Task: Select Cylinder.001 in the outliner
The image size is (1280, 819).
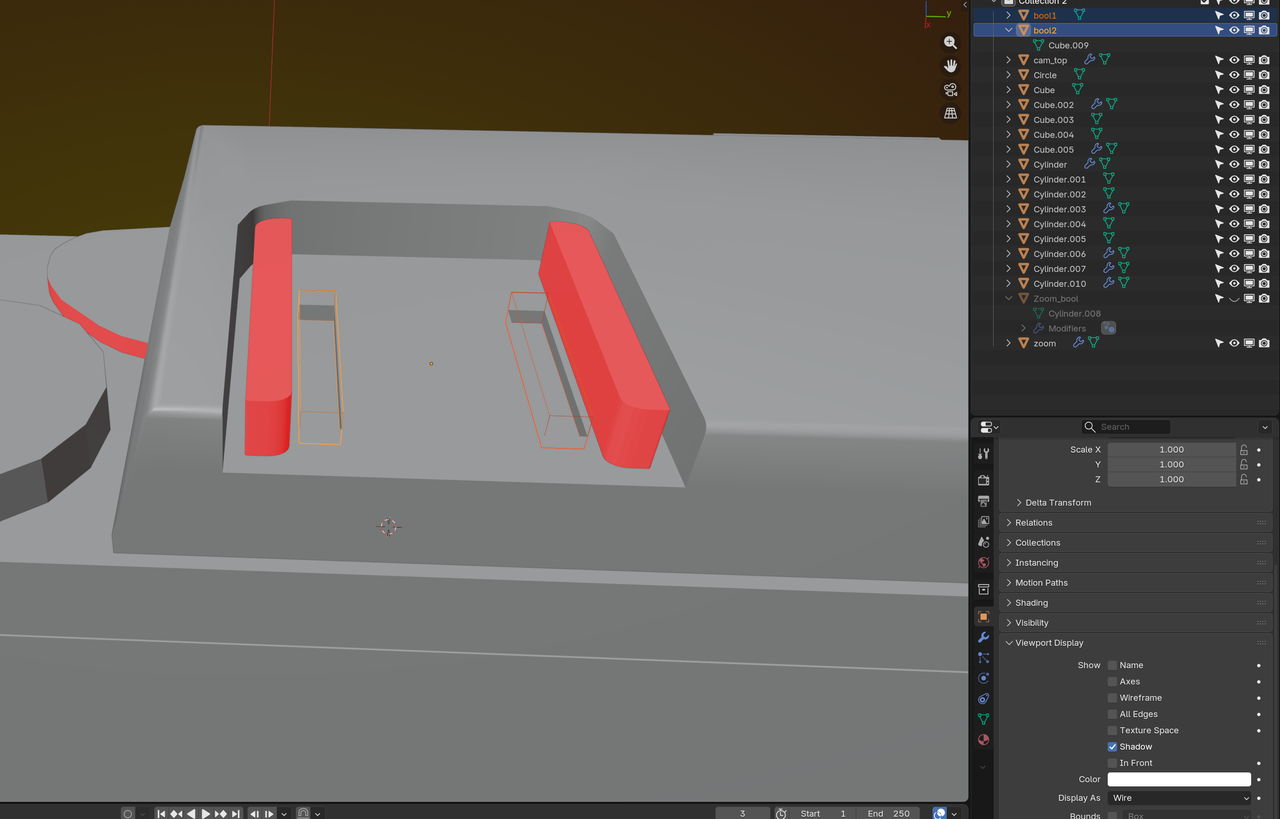Action: pyautogui.click(x=1059, y=179)
